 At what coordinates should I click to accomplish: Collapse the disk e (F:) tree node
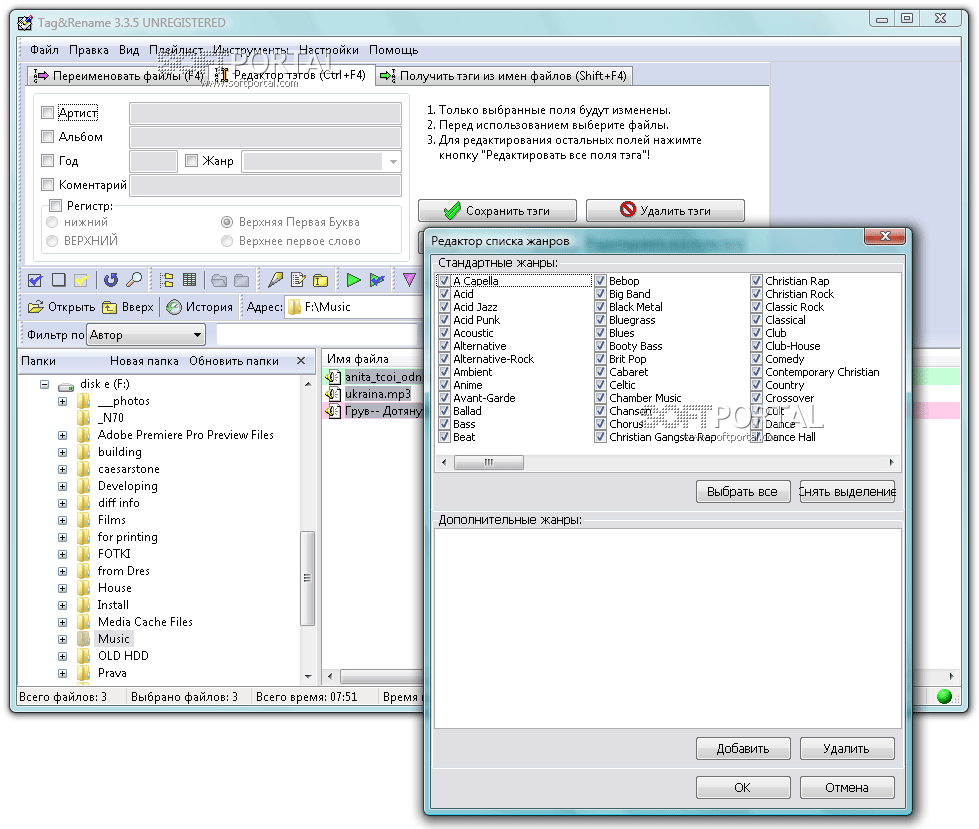(44, 384)
